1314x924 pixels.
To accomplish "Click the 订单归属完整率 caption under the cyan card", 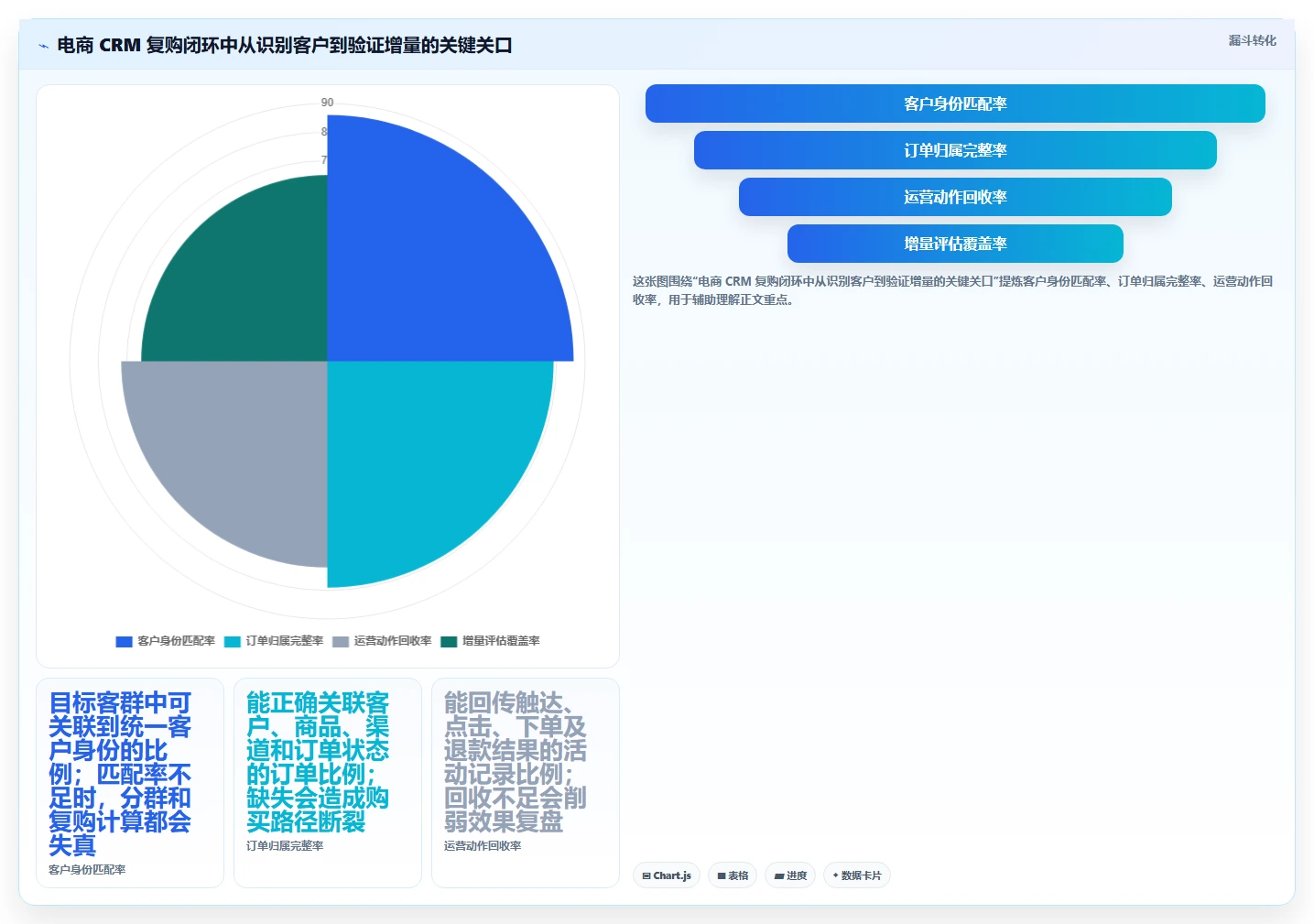I will point(285,846).
